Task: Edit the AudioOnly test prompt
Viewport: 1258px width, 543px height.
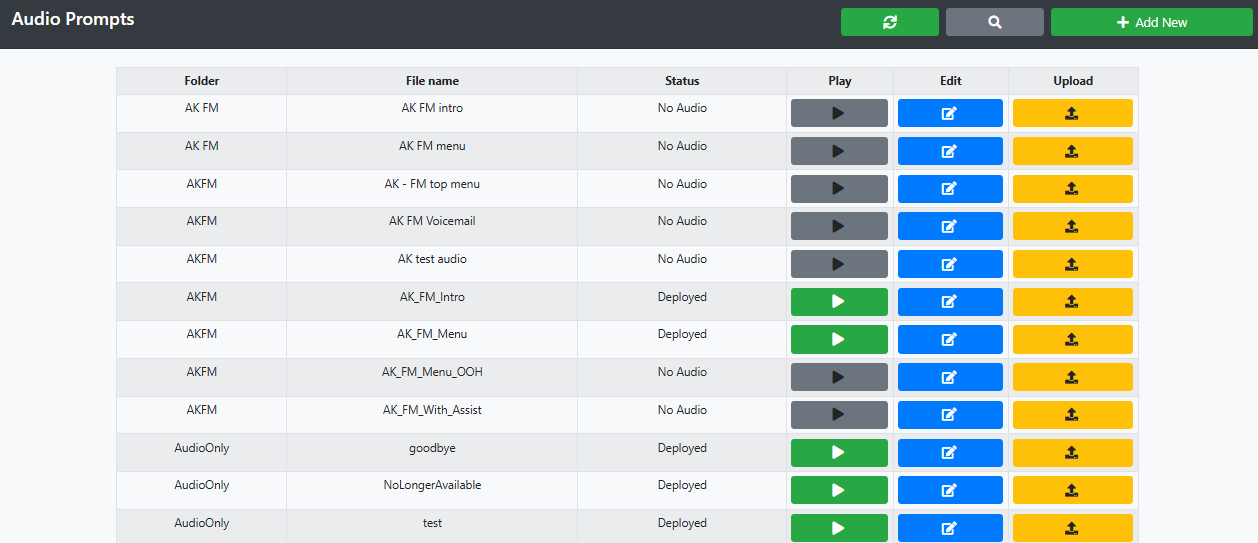Action: click(950, 528)
